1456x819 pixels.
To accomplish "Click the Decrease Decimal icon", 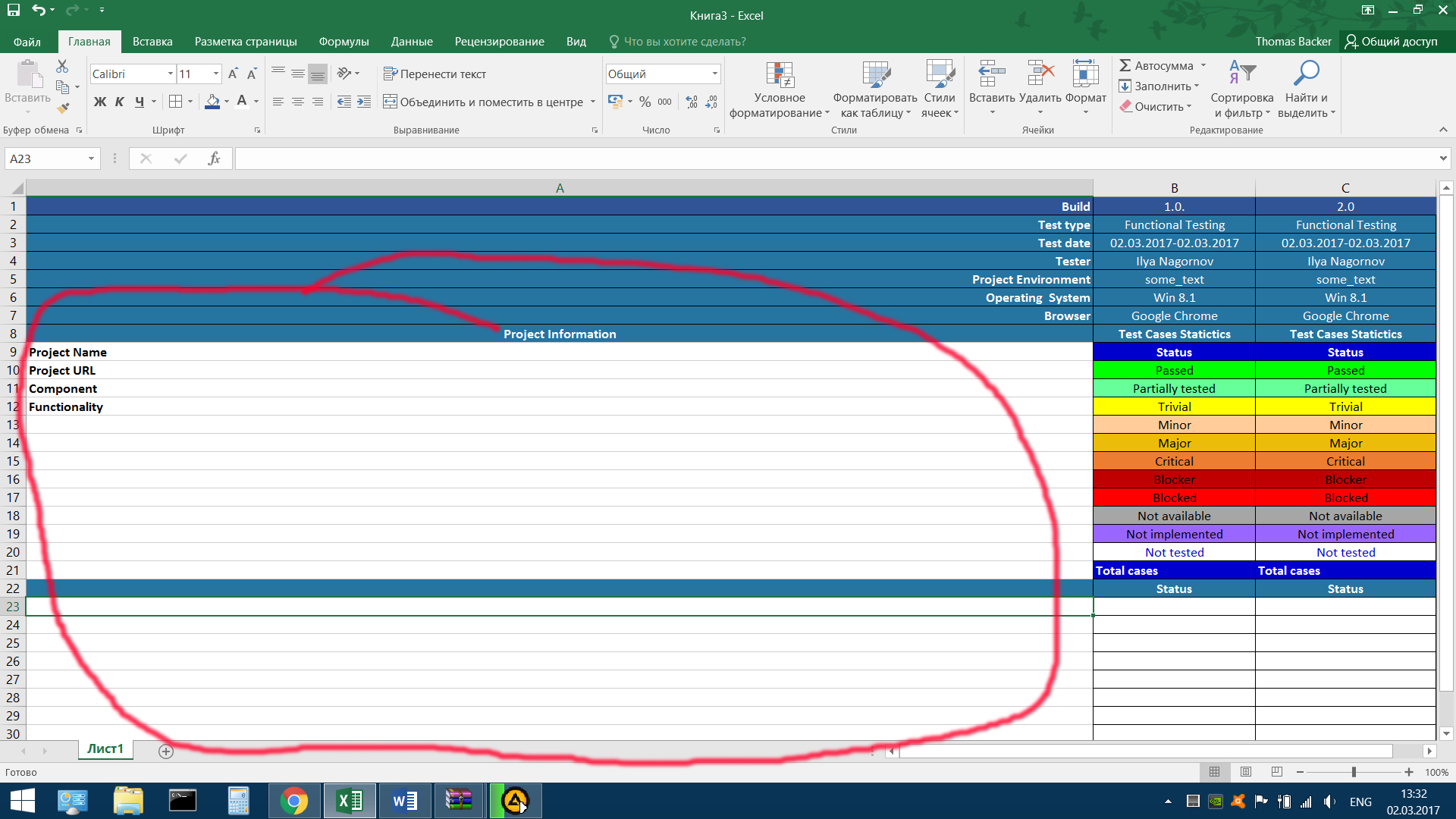I will pos(711,102).
